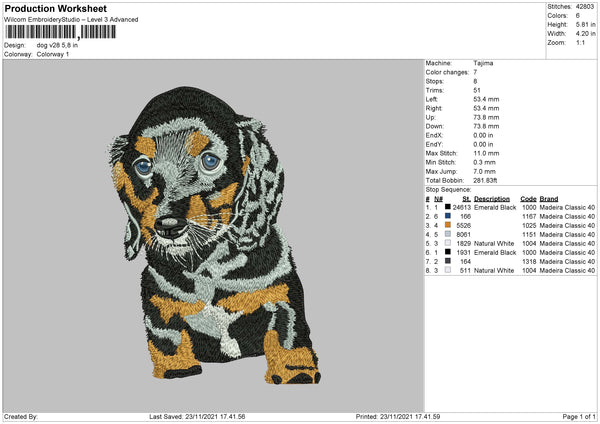The height and width of the screenshot is (424, 600).
Task: Click the 'Brand' column header
Action: pos(549,199)
